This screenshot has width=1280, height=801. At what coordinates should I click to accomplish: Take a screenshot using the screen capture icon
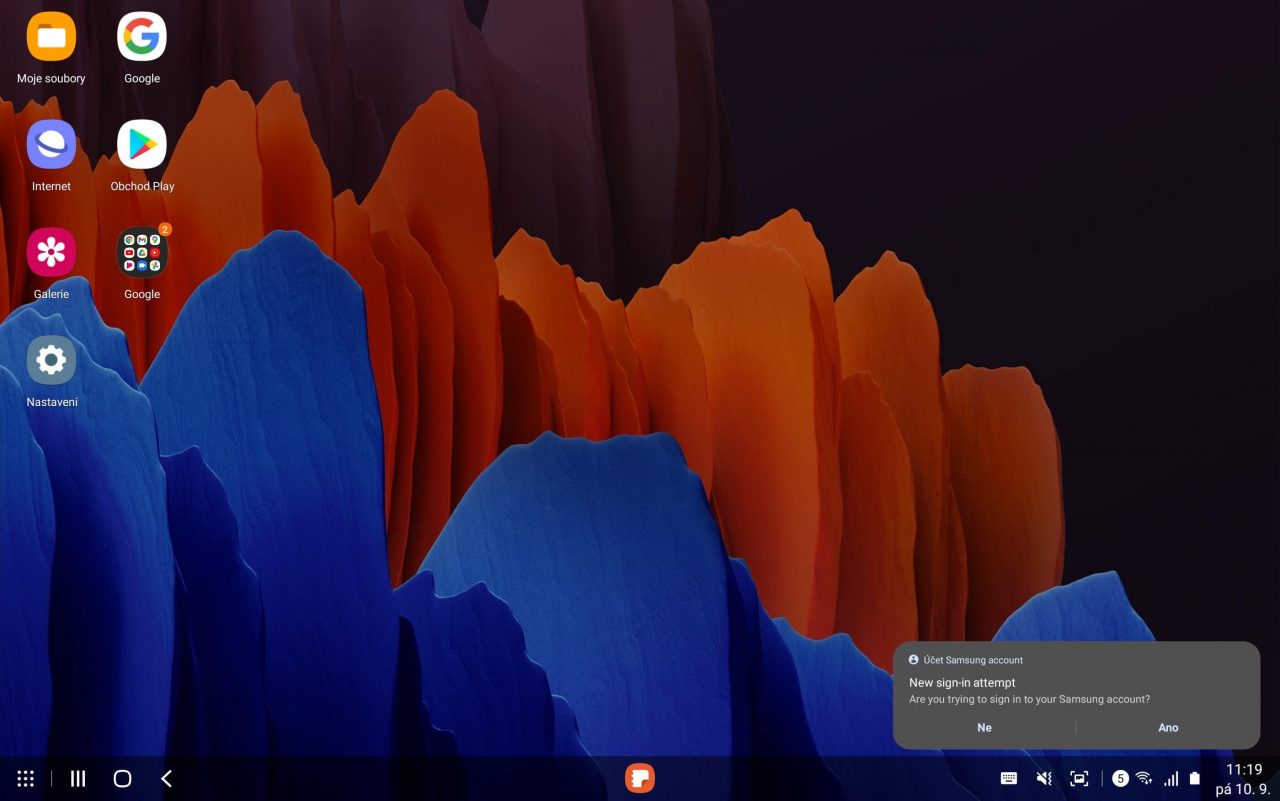[1079, 778]
